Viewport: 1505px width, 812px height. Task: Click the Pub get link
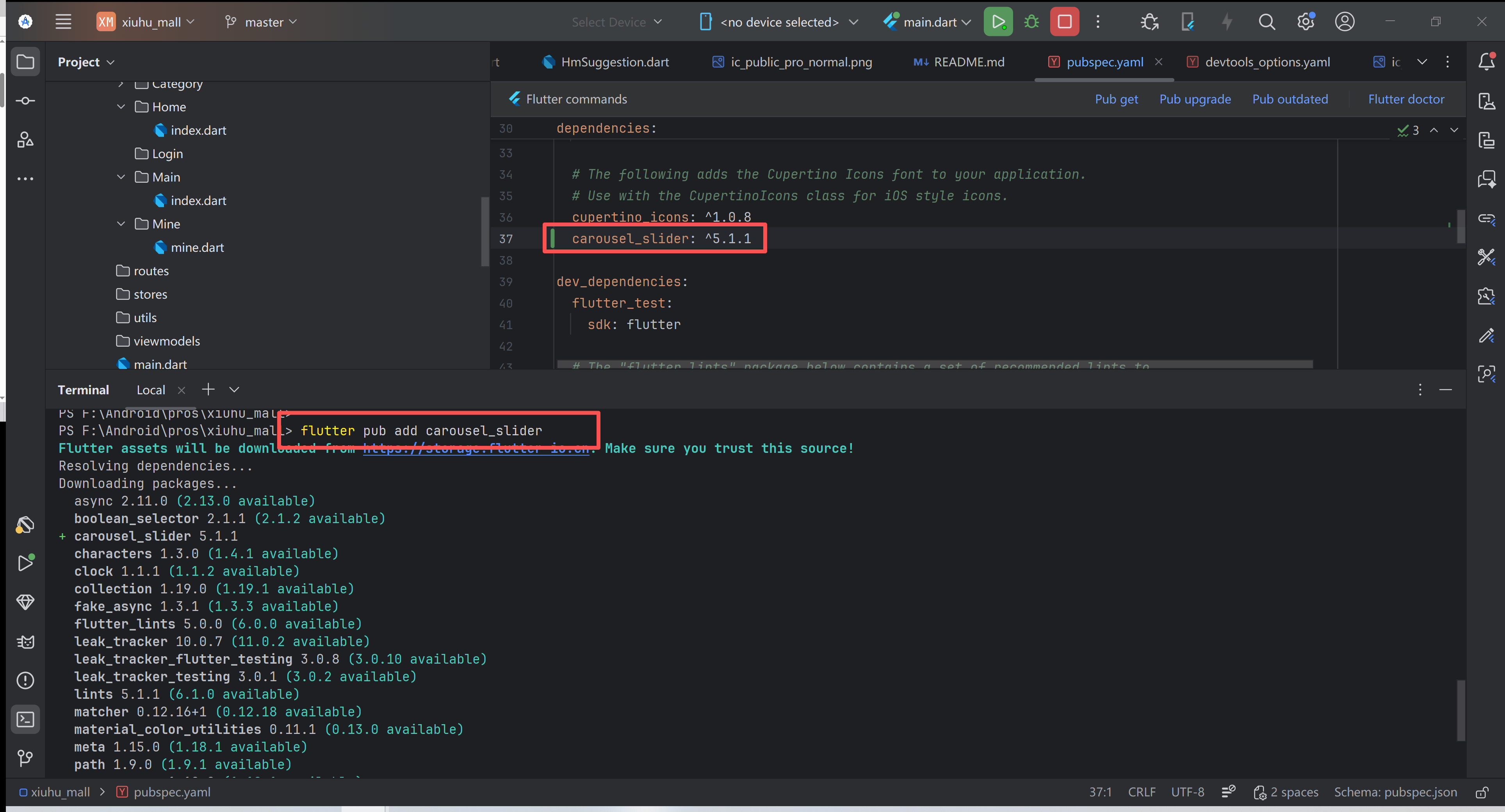point(1116,99)
